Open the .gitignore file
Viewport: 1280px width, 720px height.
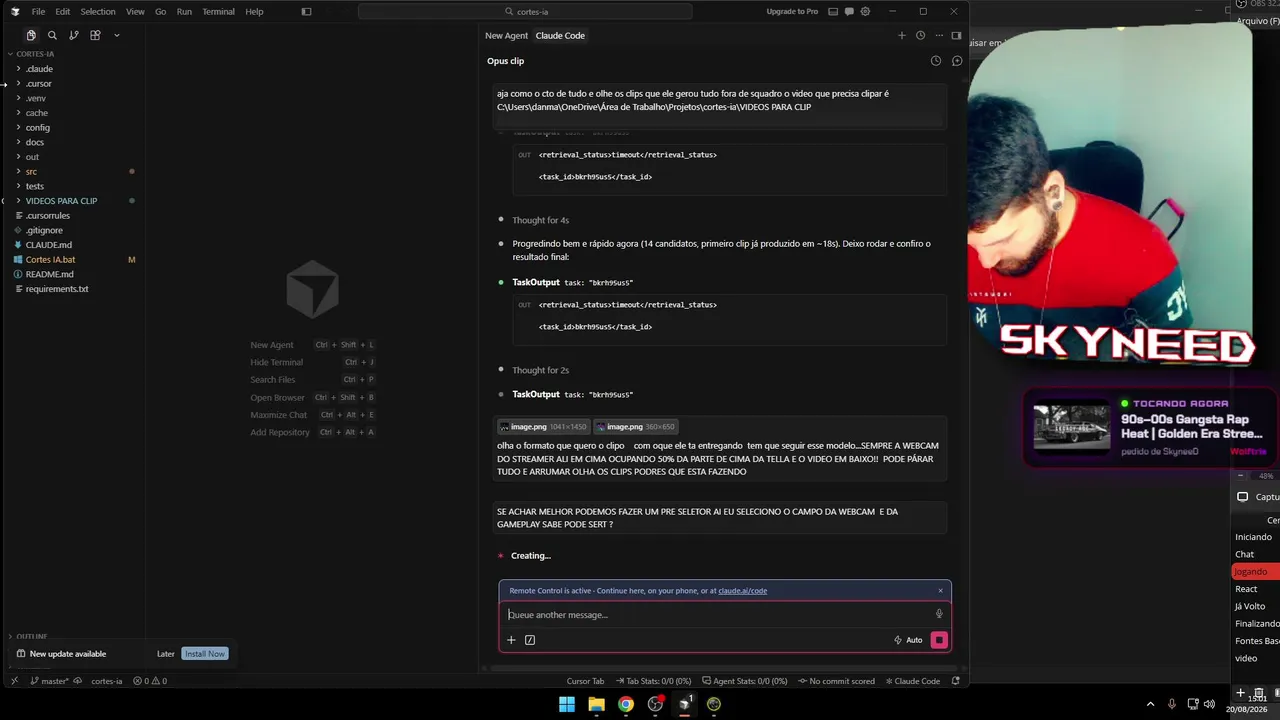tap(44, 230)
